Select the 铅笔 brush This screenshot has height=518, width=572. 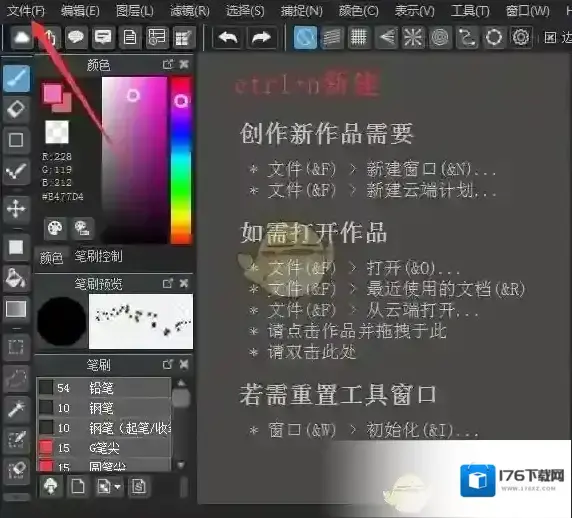click(x=104, y=388)
